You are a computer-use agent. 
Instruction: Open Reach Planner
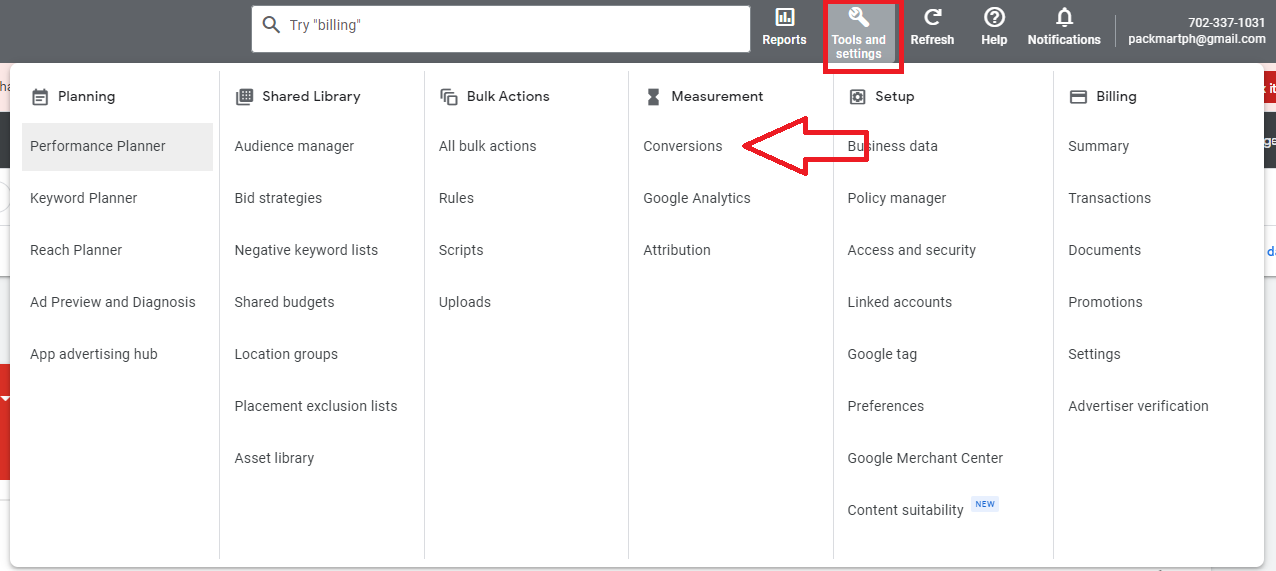(x=76, y=250)
